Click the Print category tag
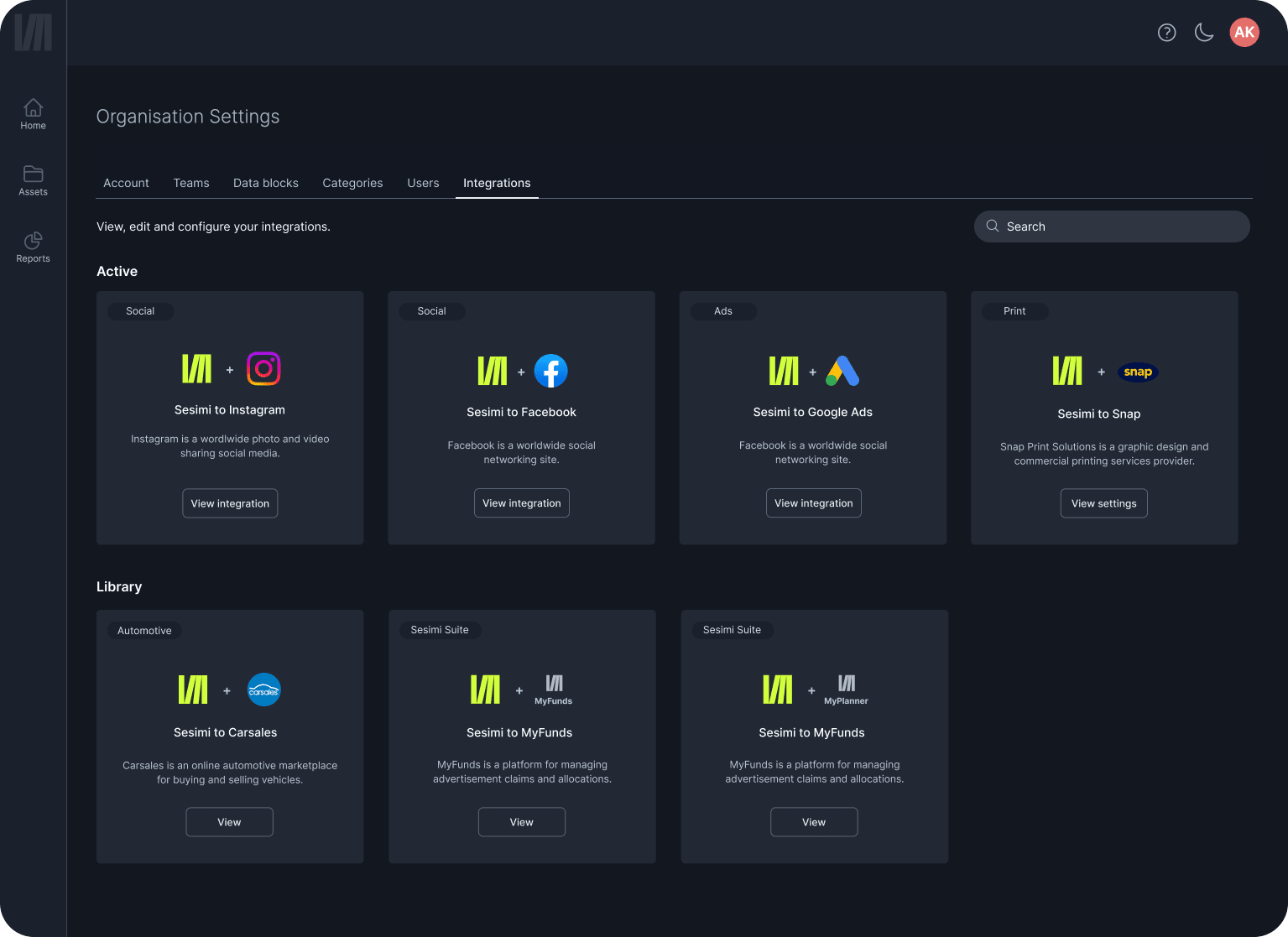 coord(1014,311)
